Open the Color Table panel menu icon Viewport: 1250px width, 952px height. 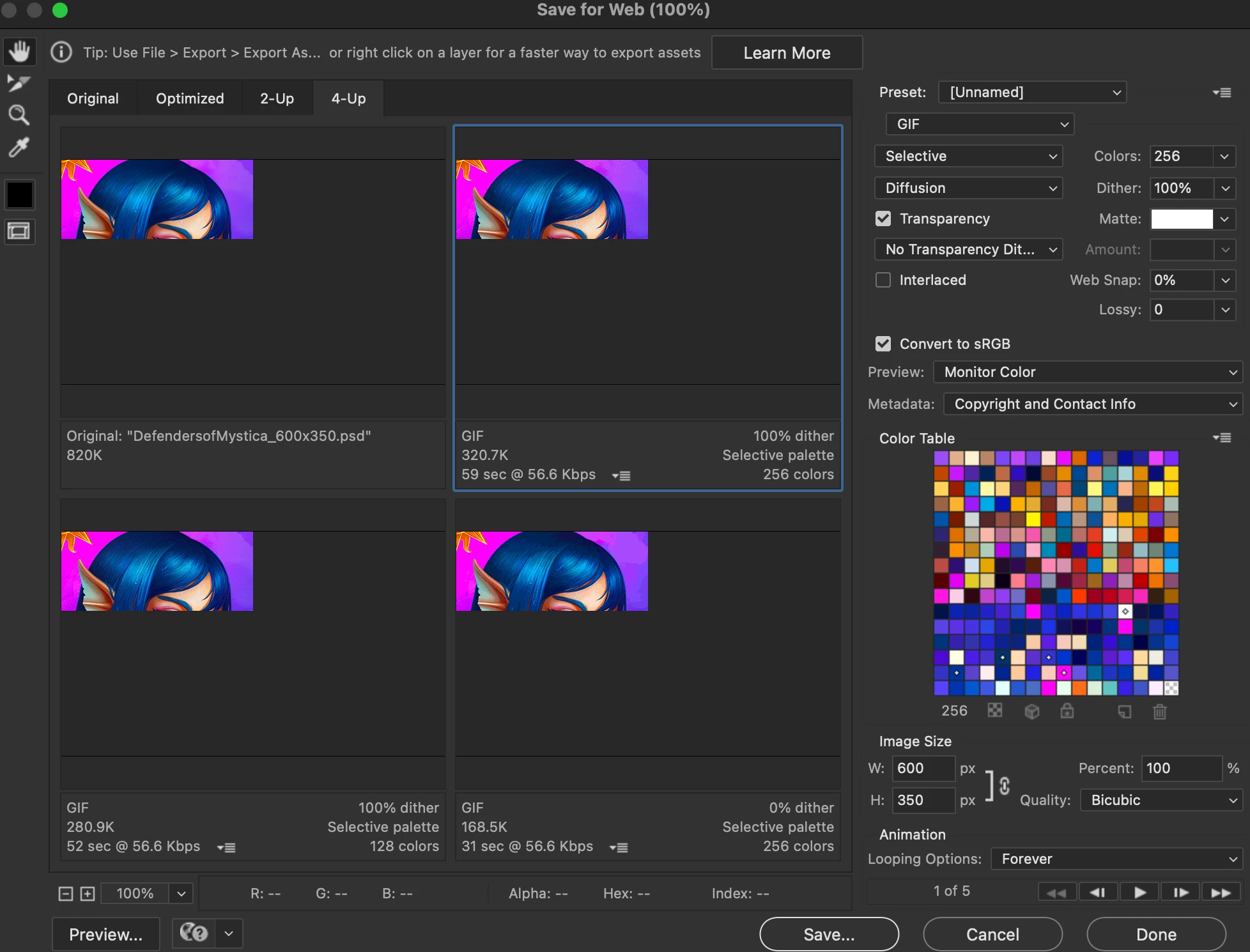point(1222,438)
